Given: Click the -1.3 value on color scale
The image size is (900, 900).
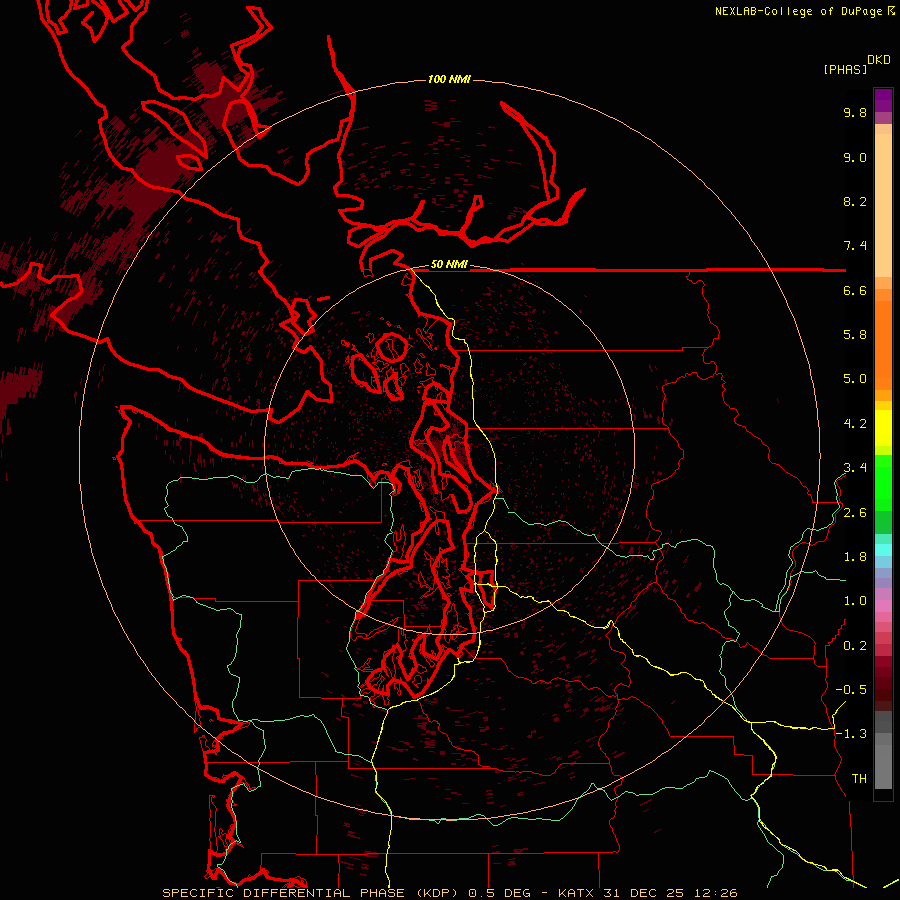Looking at the screenshot, I should (x=851, y=734).
